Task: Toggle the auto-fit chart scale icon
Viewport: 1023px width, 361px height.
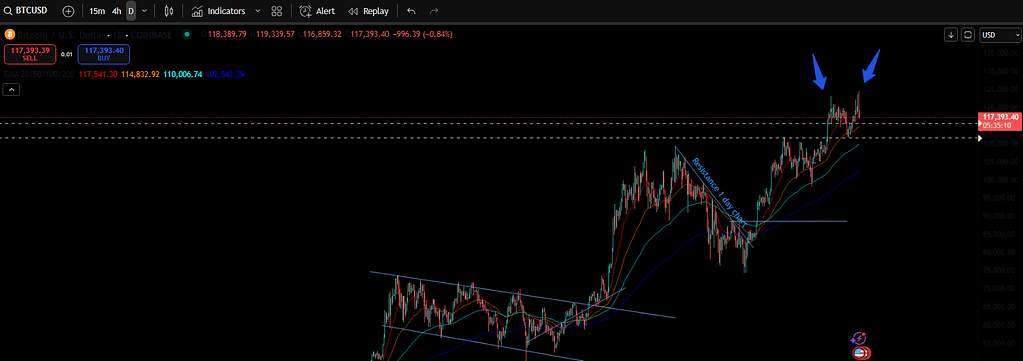Action: point(968,35)
